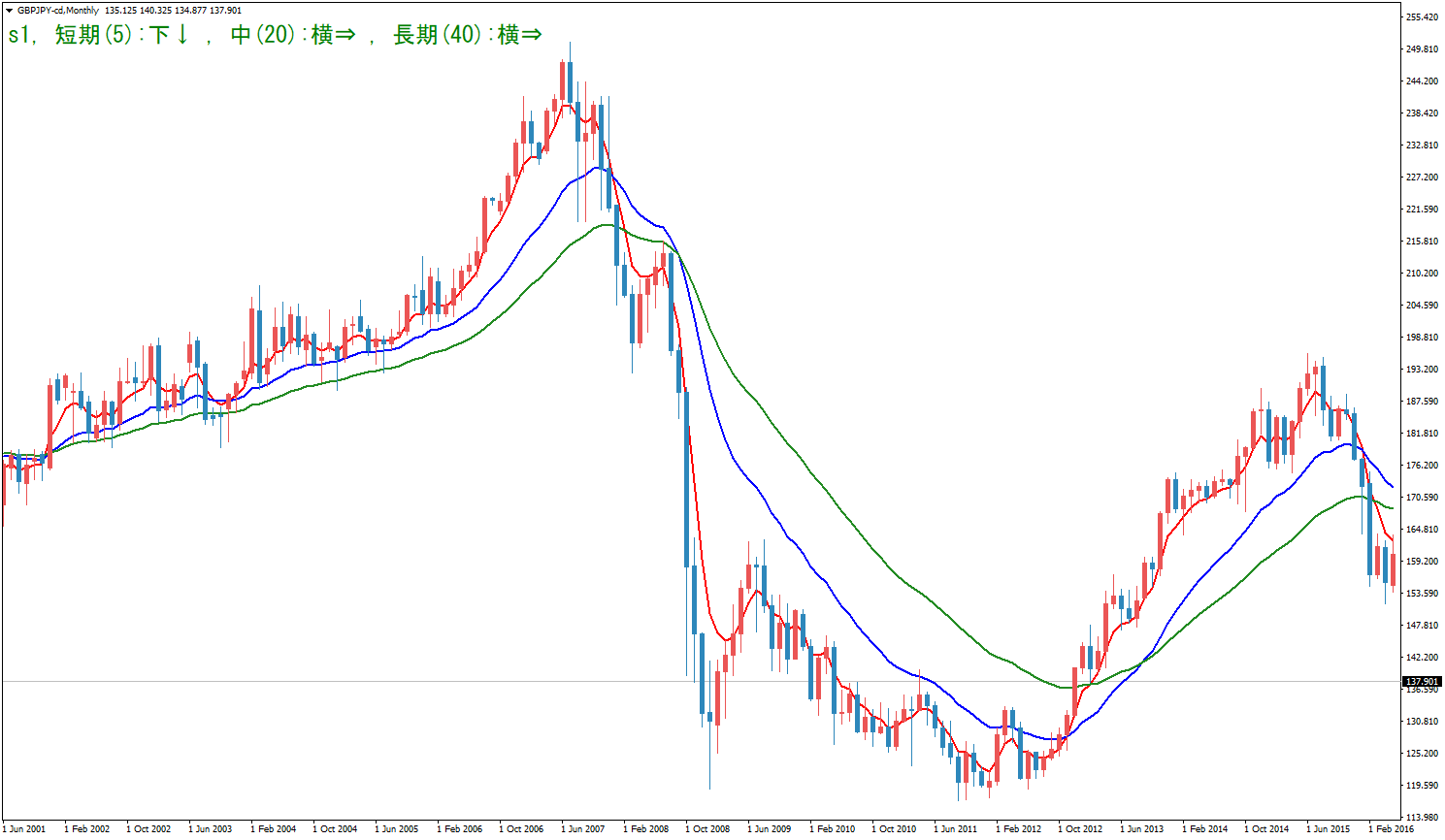Click the 198.810 price axis label
Screen dimensions: 1445x840
point(1422,338)
